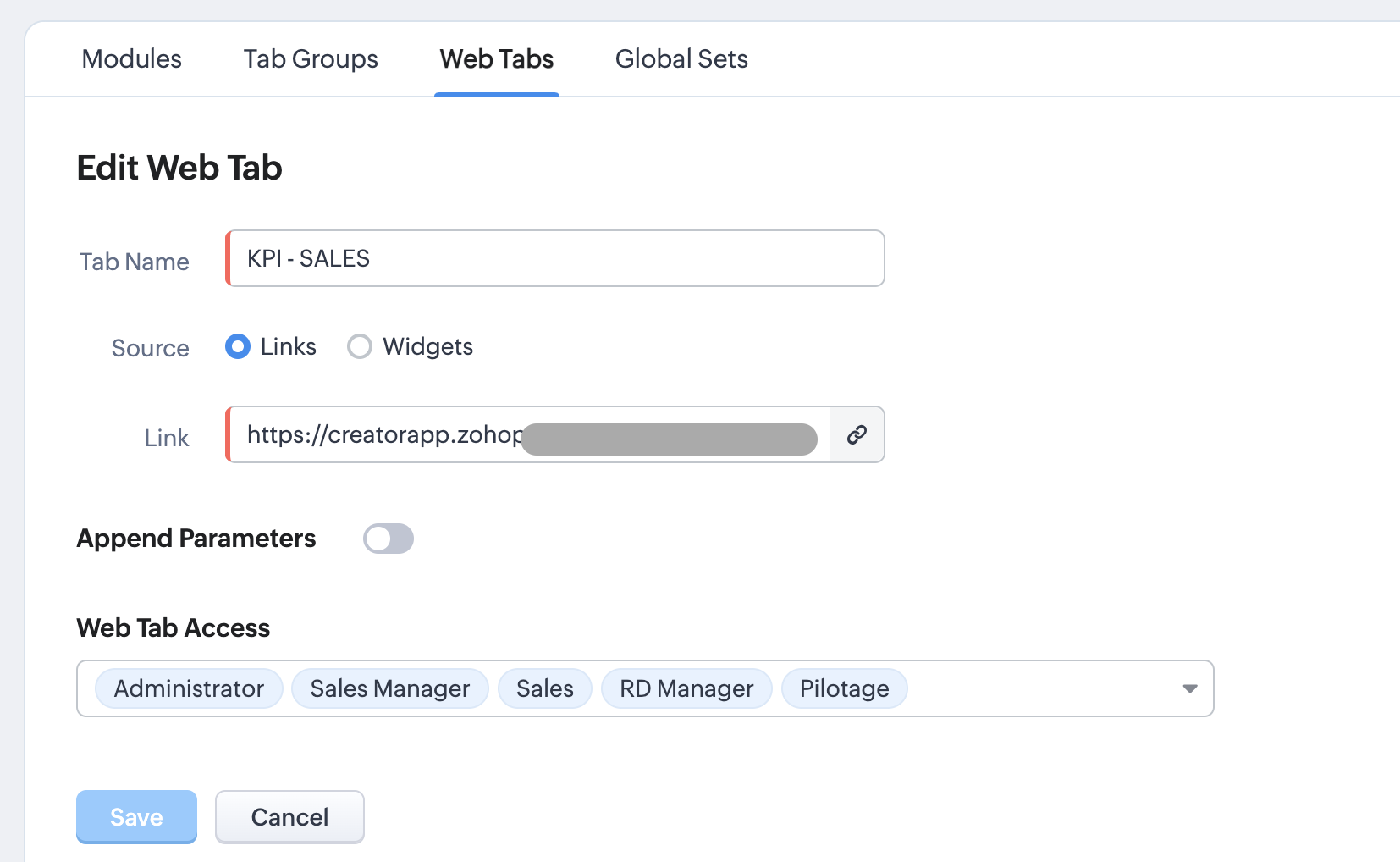The height and width of the screenshot is (862, 1400).
Task: Select the Sales Manager access tag
Action: coord(389,688)
